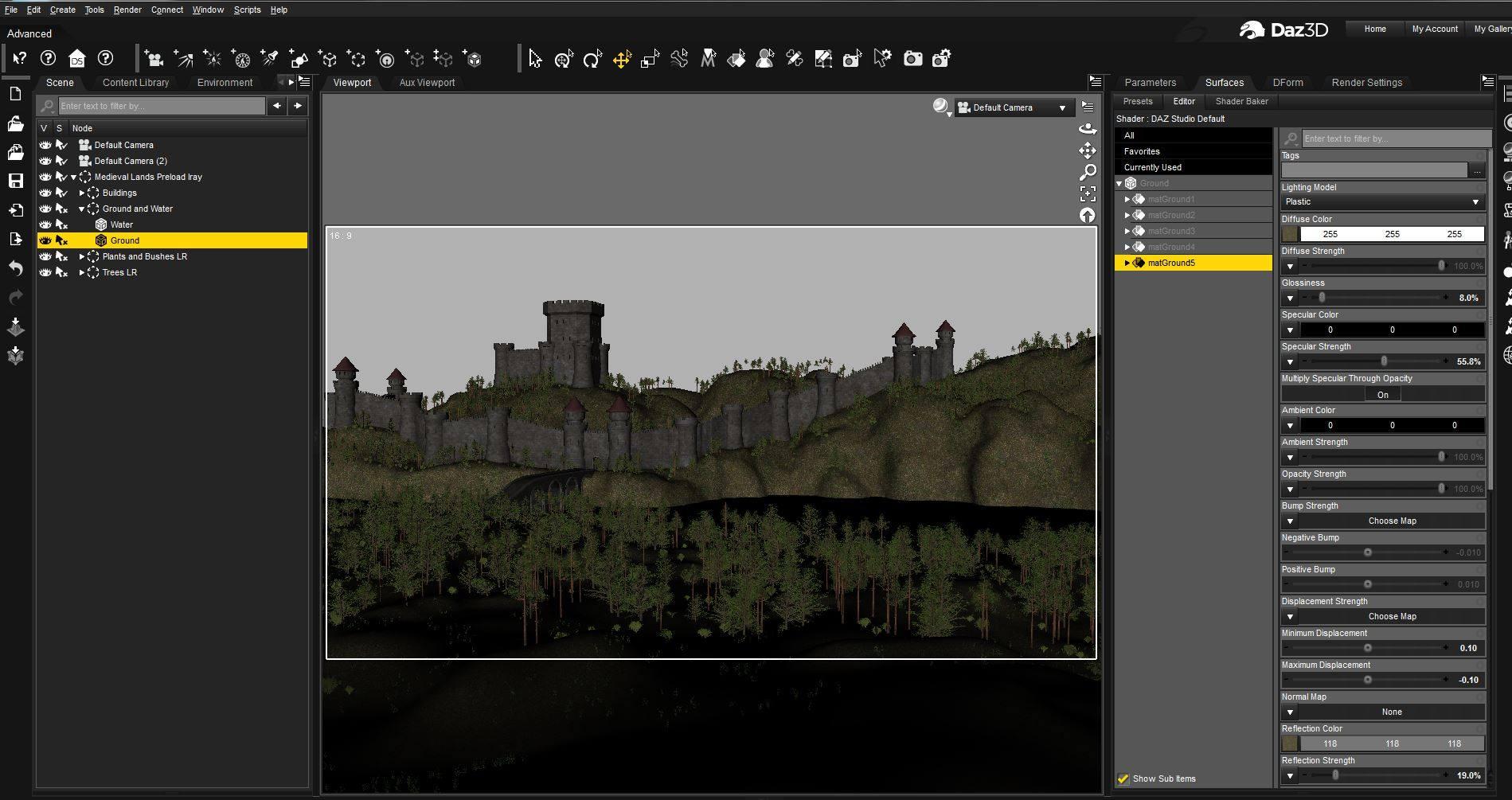Image resolution: width=1512 pixels, height=800 pixels.
Task: Click the Multiply Specular Through Opacity On button
Action: (x=1382, y=395)
